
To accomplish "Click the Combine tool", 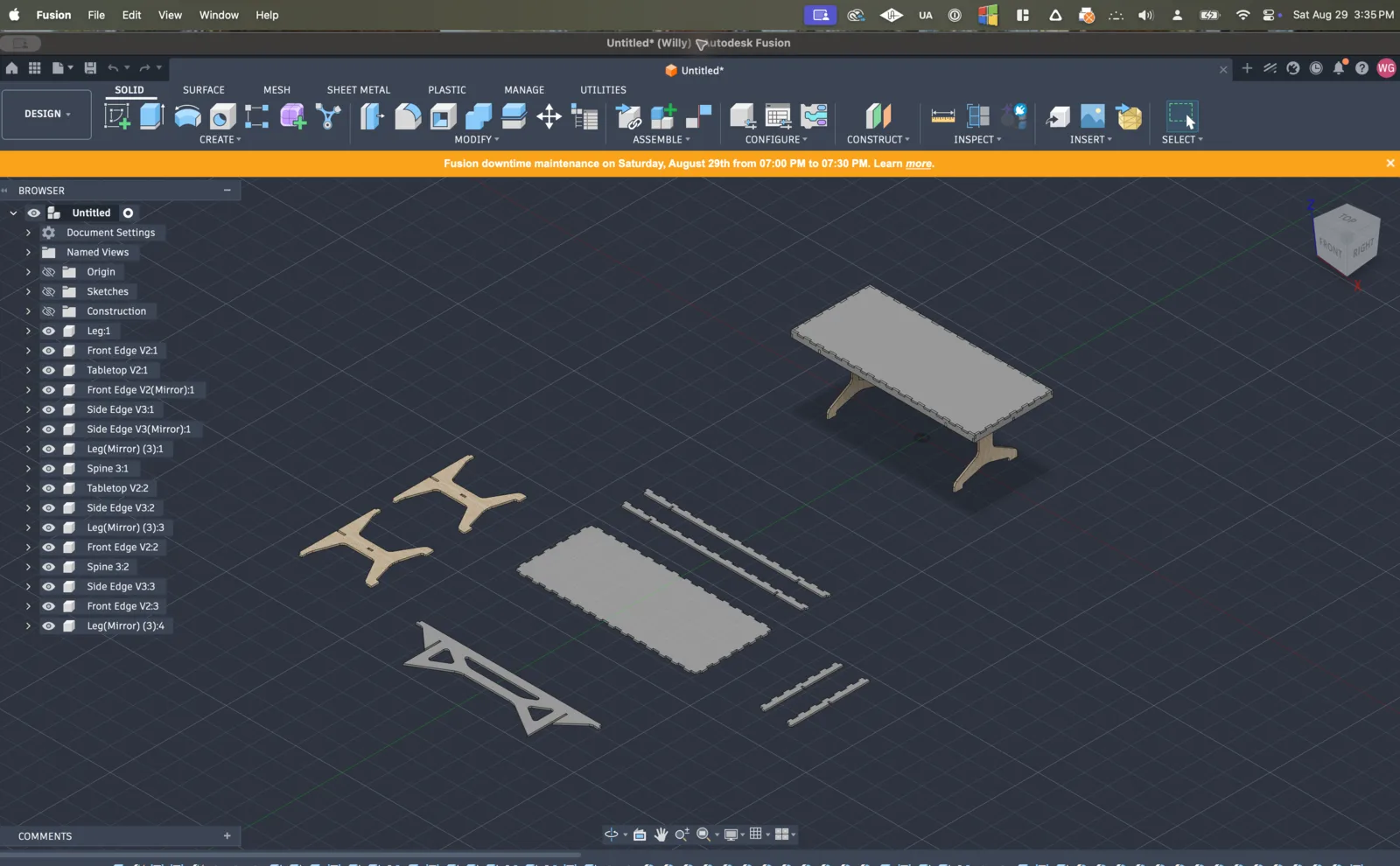I will tap(479, 116).
